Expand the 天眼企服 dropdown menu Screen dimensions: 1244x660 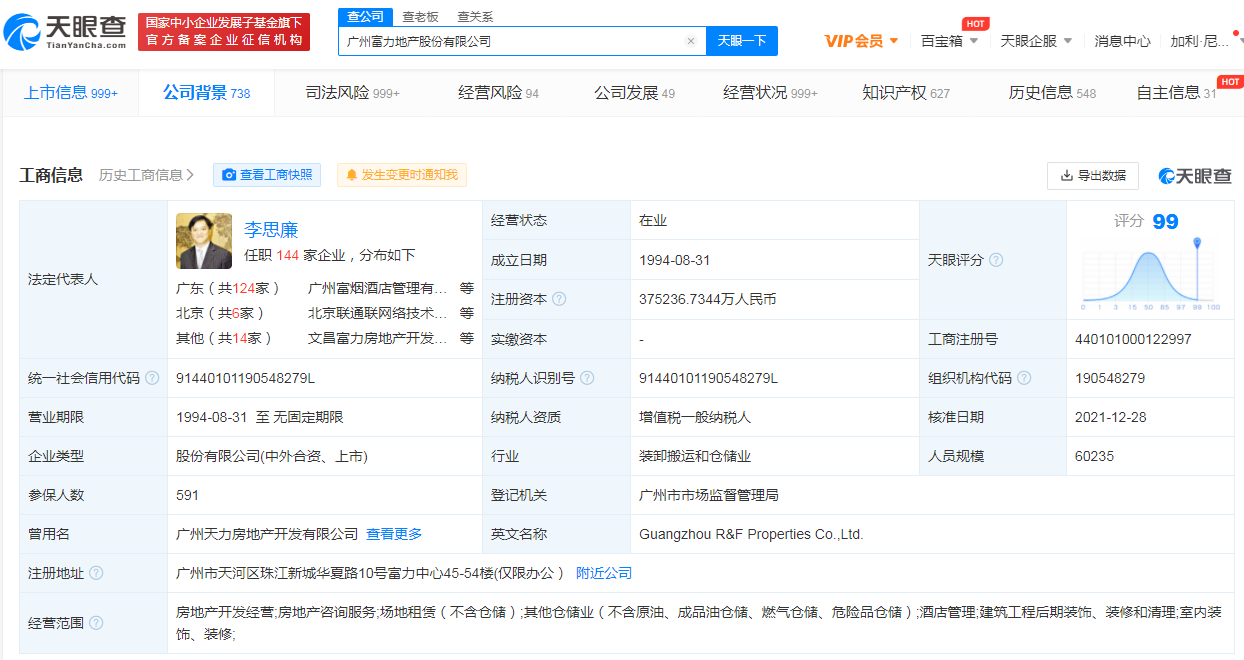tap(1036, 41)
